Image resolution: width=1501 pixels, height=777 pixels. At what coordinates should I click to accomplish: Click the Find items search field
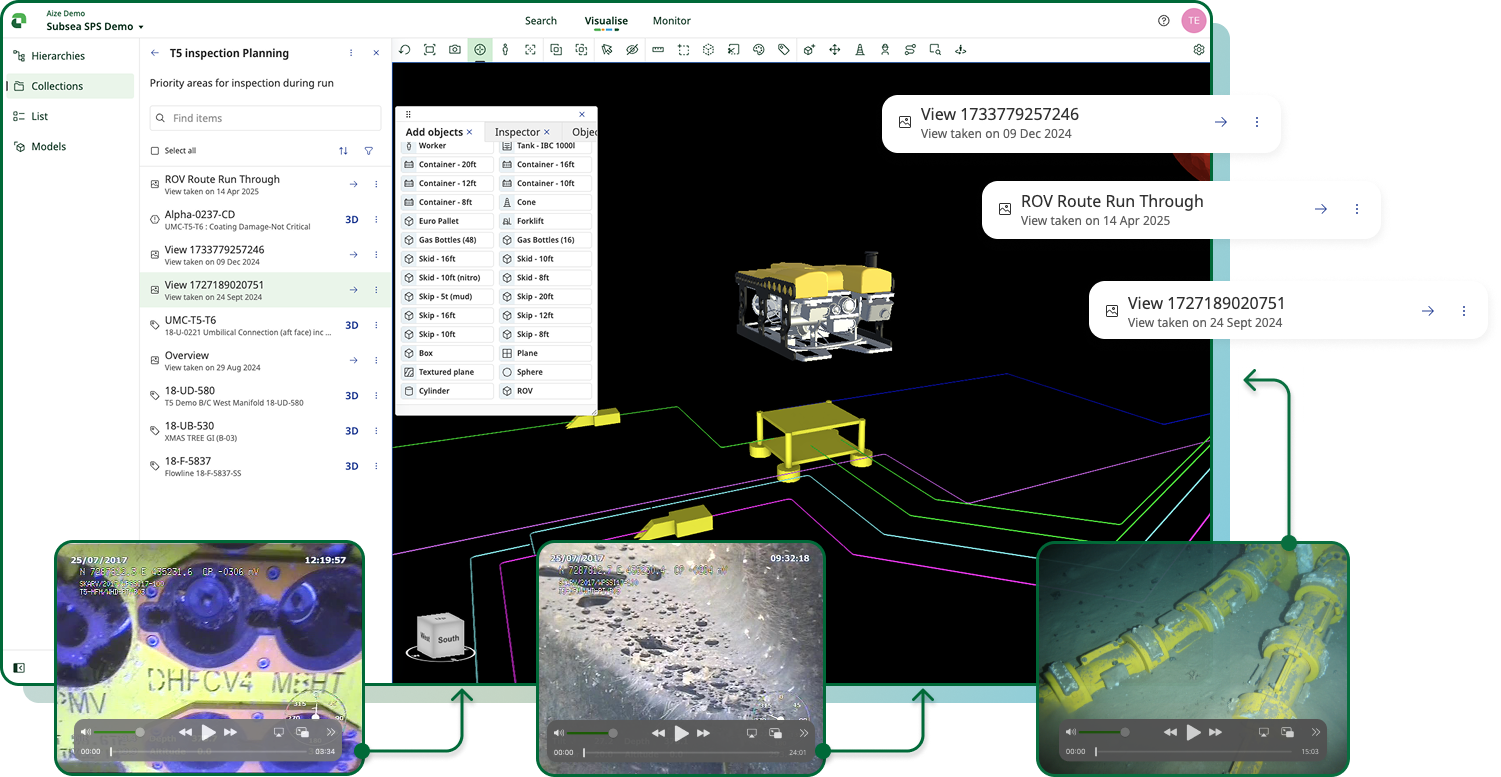(x=264, y=118)
